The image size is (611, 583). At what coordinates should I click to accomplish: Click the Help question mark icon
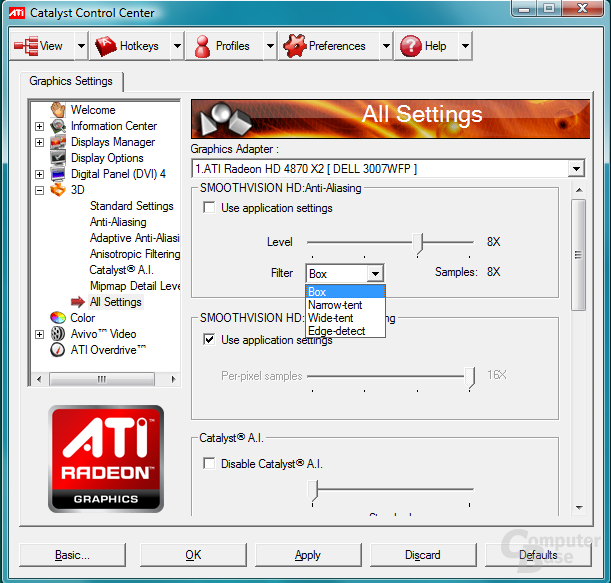tap(410, 46)
